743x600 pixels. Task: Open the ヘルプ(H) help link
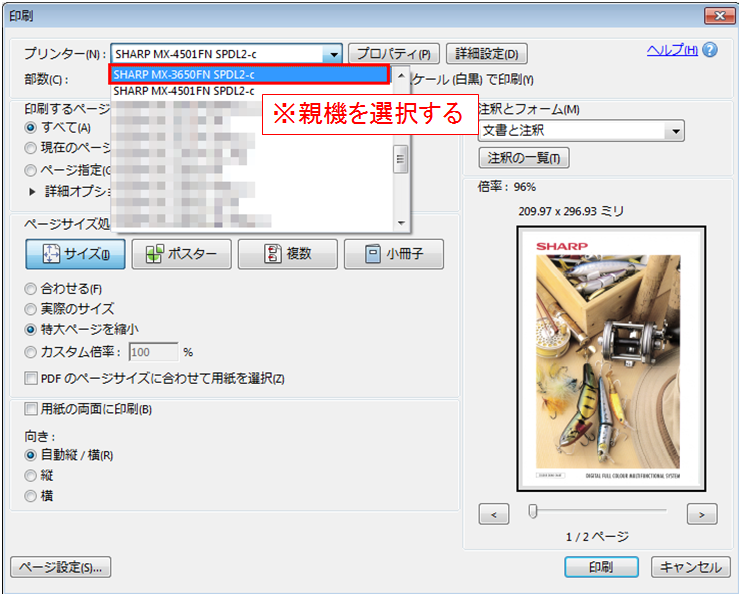click(672, 50)
